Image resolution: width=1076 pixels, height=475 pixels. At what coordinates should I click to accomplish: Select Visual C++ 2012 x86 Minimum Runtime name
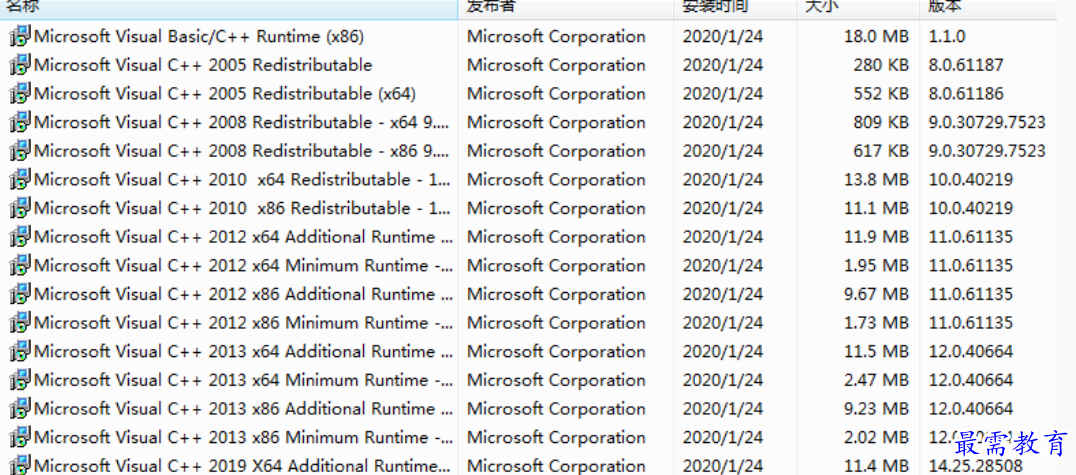click(x=244, y=323)
